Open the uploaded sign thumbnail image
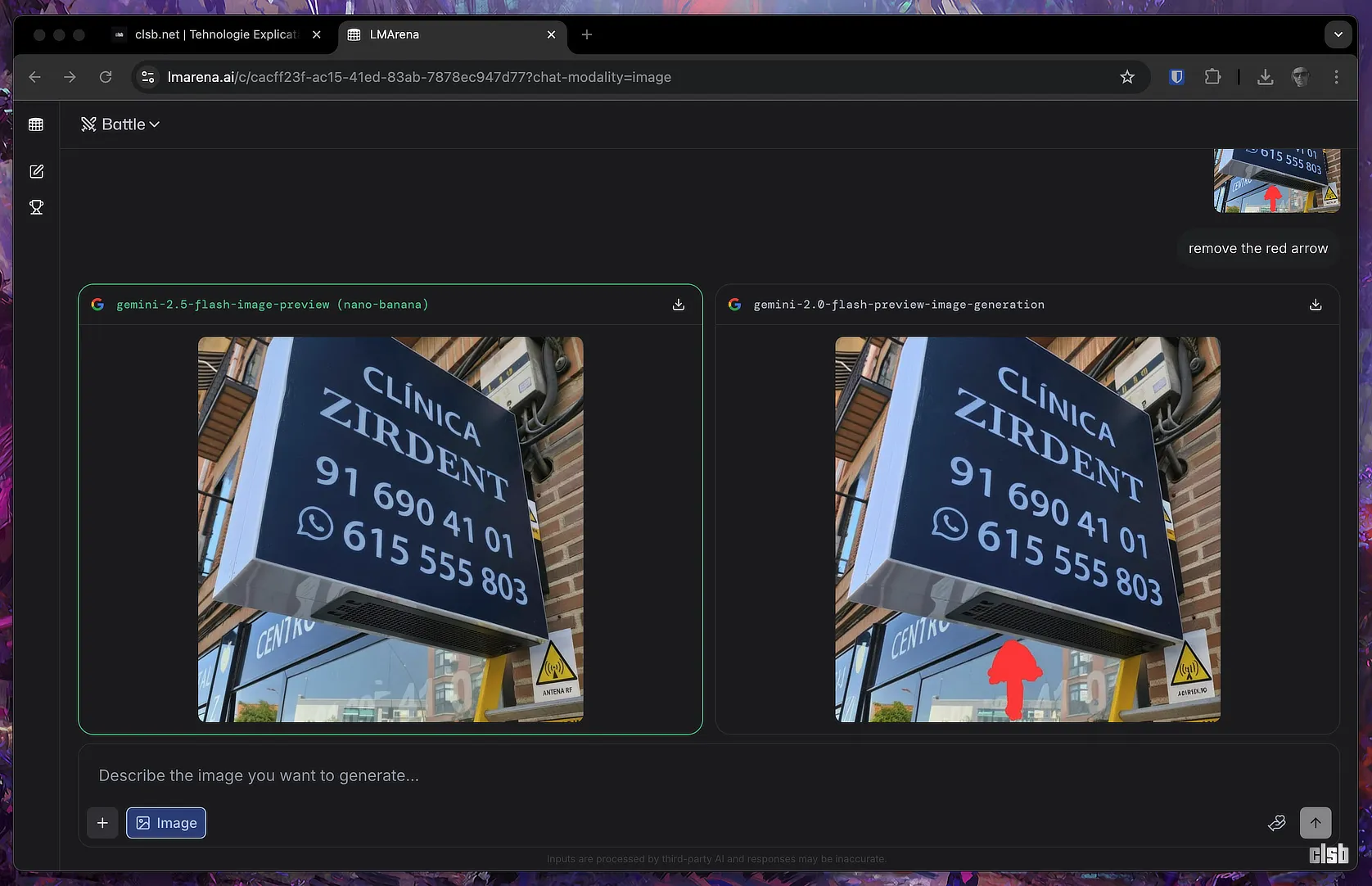1372x886 pixels. click(1276, 180)
